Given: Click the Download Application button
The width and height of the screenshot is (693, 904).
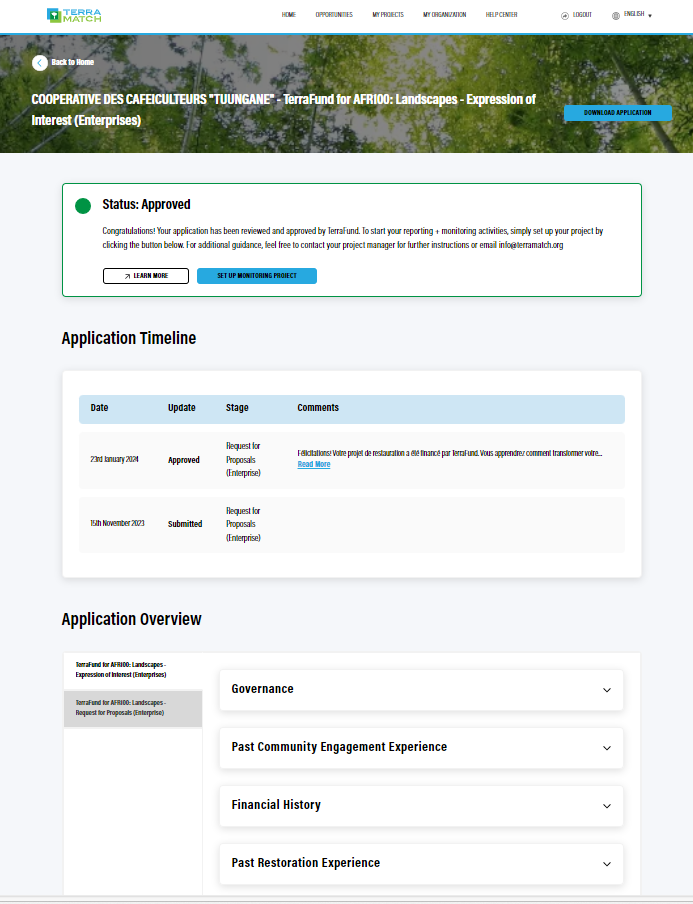Looking at the screenshot, I should [617, 113].
